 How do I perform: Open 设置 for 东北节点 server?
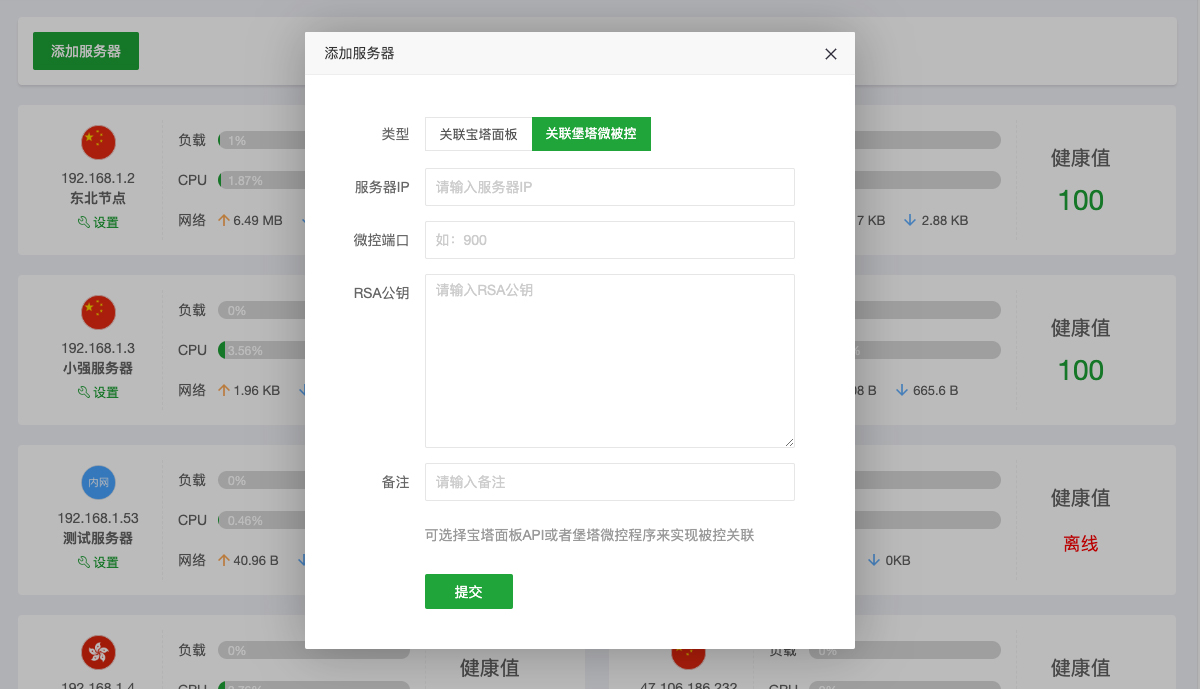pos(98,222)
